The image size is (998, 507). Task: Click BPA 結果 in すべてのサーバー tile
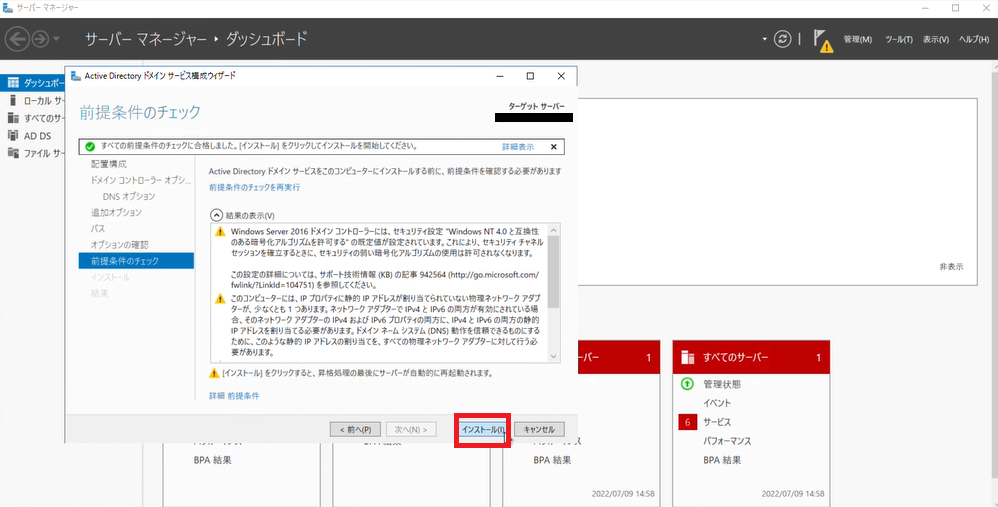tap(722, 460)
